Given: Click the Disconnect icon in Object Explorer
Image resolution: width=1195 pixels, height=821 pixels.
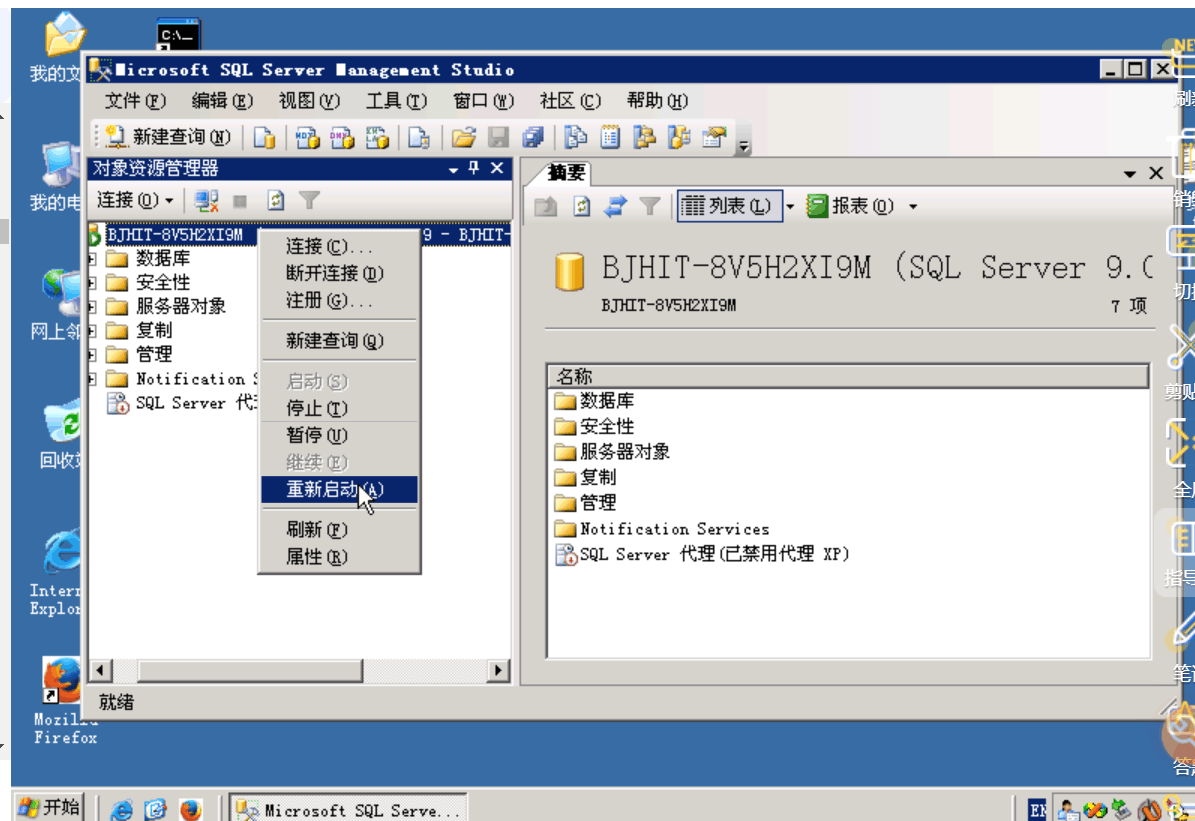Looking at the screenshot, I should tap(207, 201).
